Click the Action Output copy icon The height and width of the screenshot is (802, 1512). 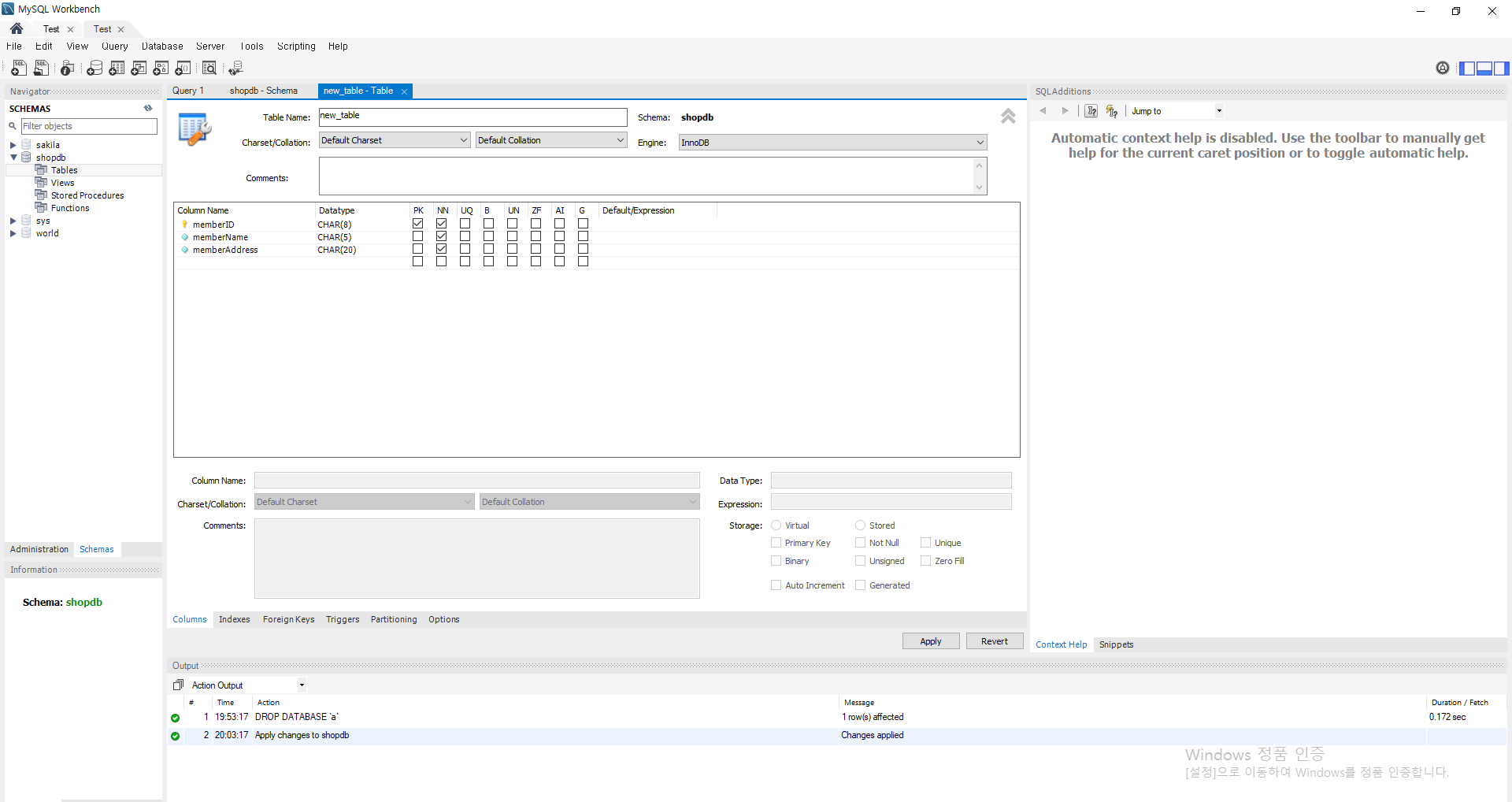pos(178,685)
